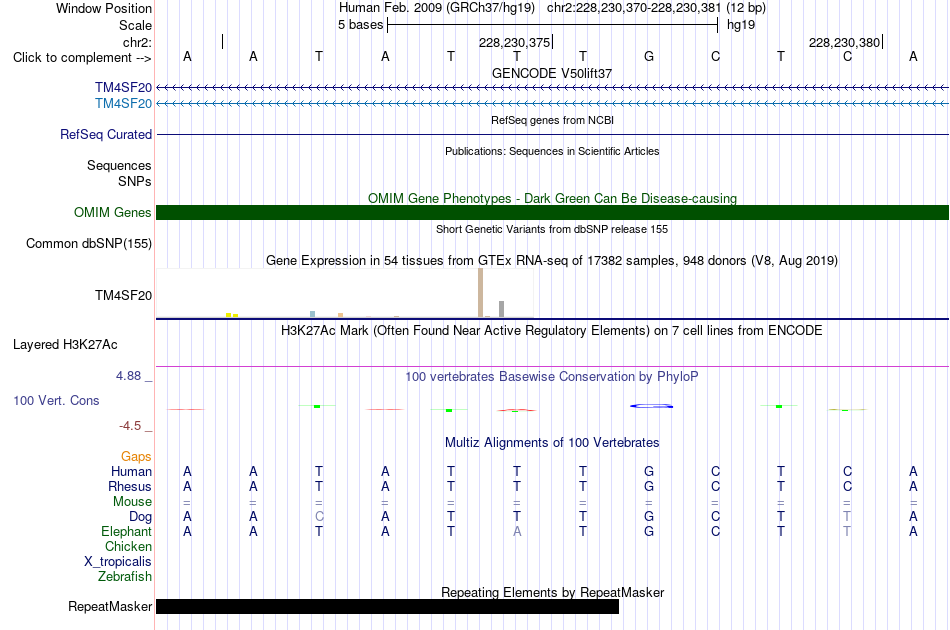Click the Scale label

click(x=135, y=25)
